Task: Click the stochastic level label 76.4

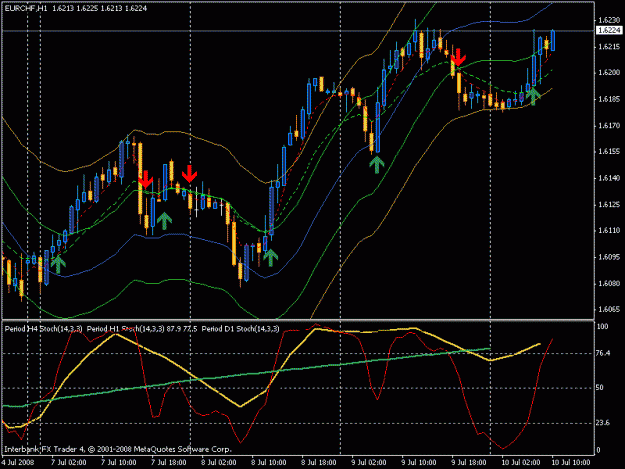Action: tap(603, 353)
